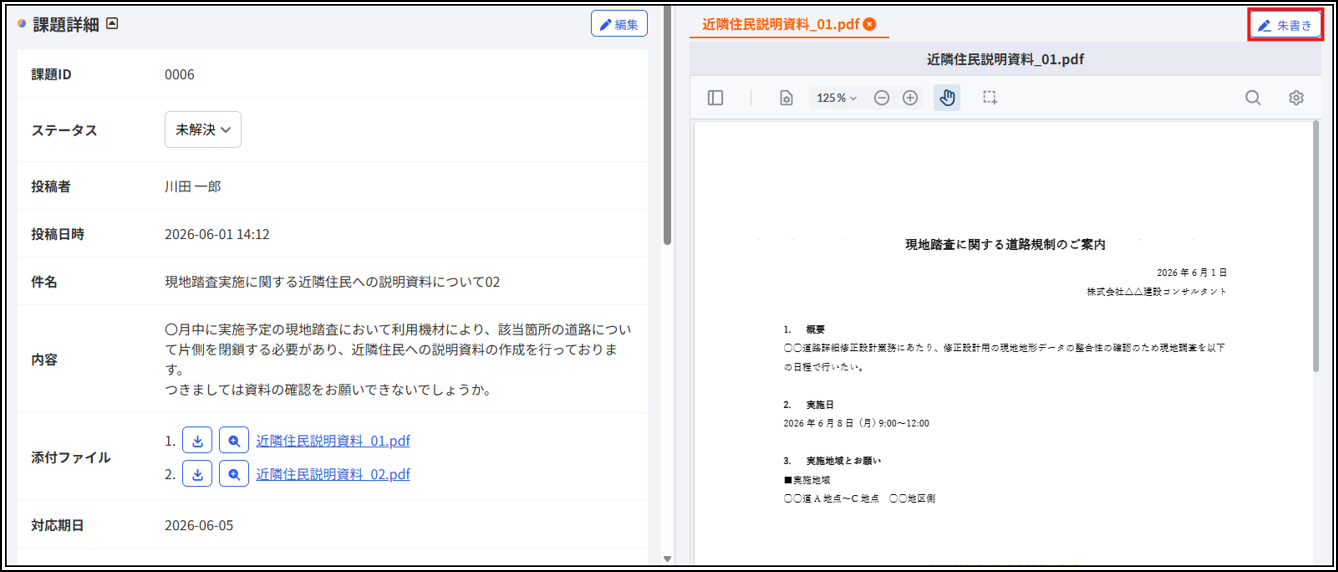Click the PDF title 現地踏査に関する道路規制のご案内
The height and width of the screenshot is (572, 1338).
[x=1005, y=244]
